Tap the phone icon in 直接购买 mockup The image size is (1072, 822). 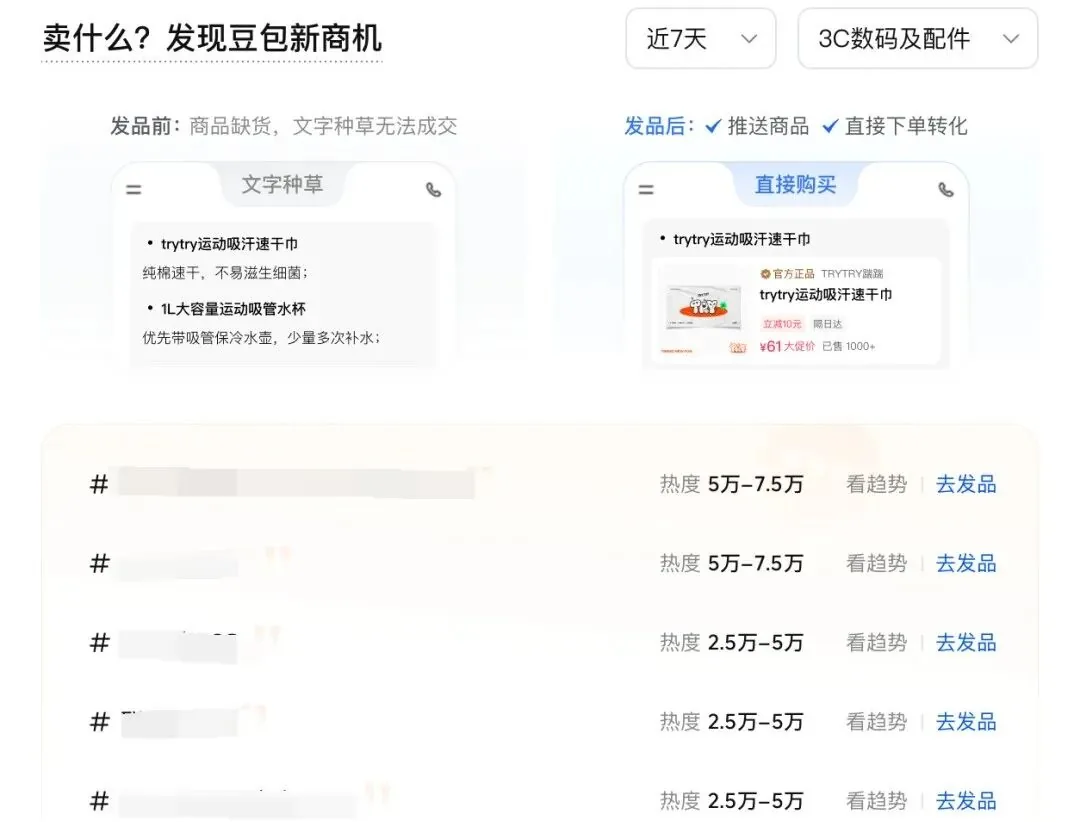[x=946, y=189]
